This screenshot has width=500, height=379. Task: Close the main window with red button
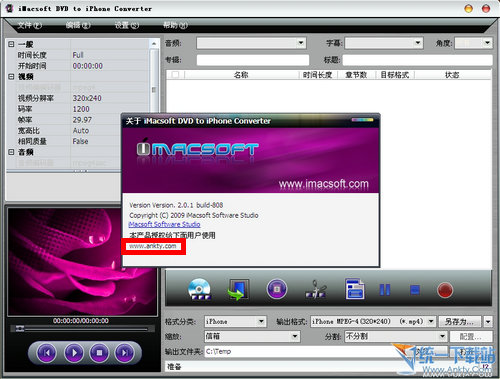click(486, 9)
